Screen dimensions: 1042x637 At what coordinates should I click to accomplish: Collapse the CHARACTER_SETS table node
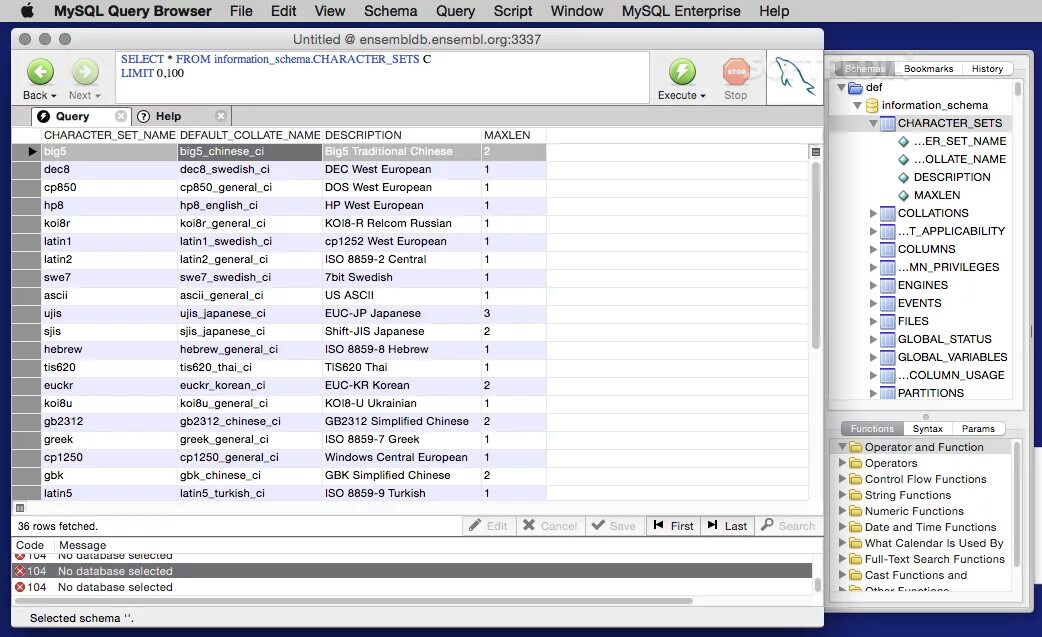pos(873,124)
